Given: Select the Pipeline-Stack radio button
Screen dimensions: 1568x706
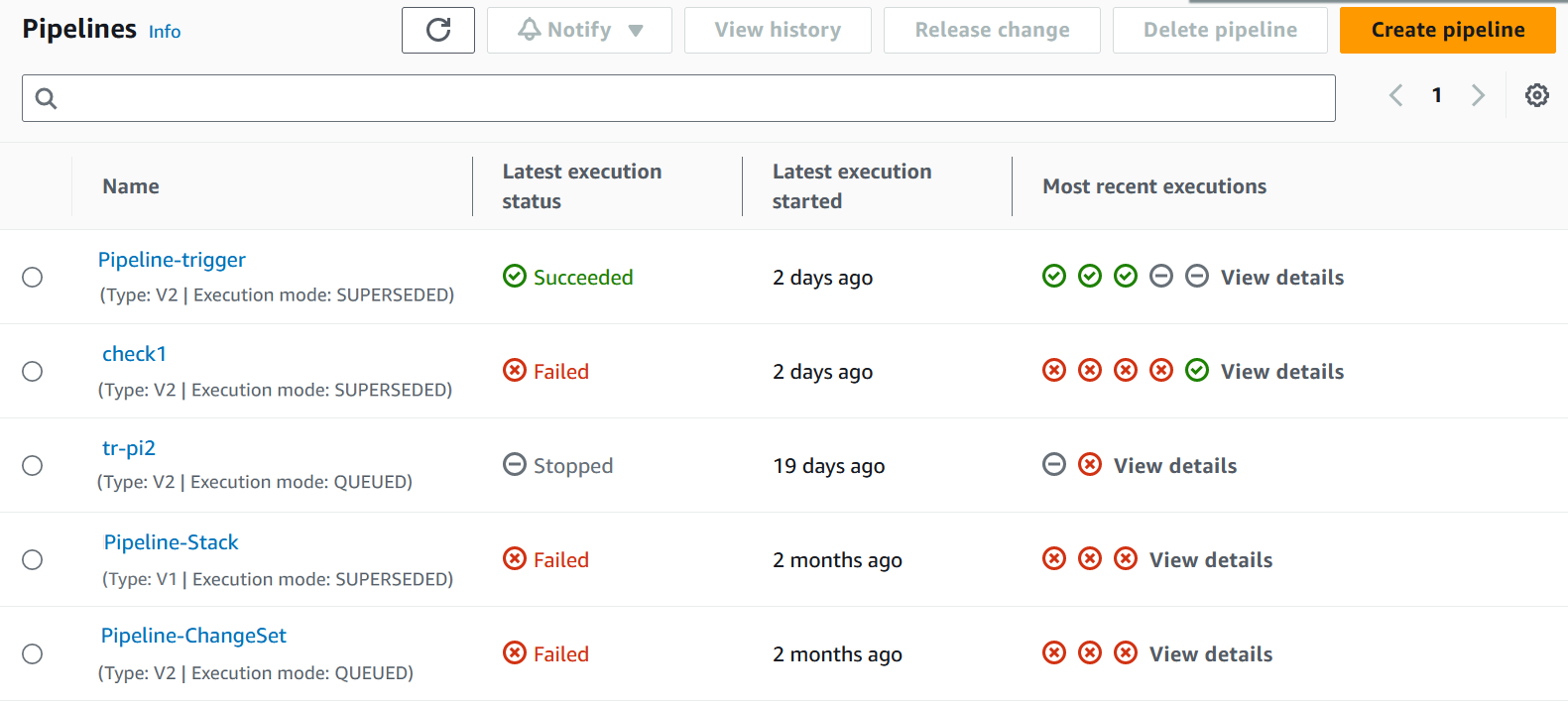Looking at the screenshot, I should pos(32,560).
